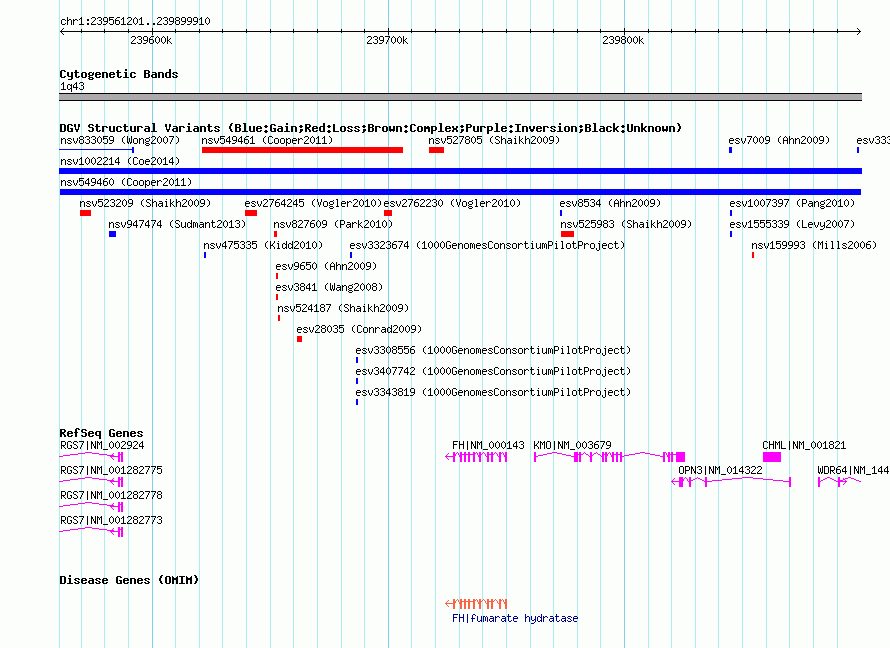Open nsv159993 (Mills2006) variant label
The height and width of the screenshot is (648, 890).
814,245
